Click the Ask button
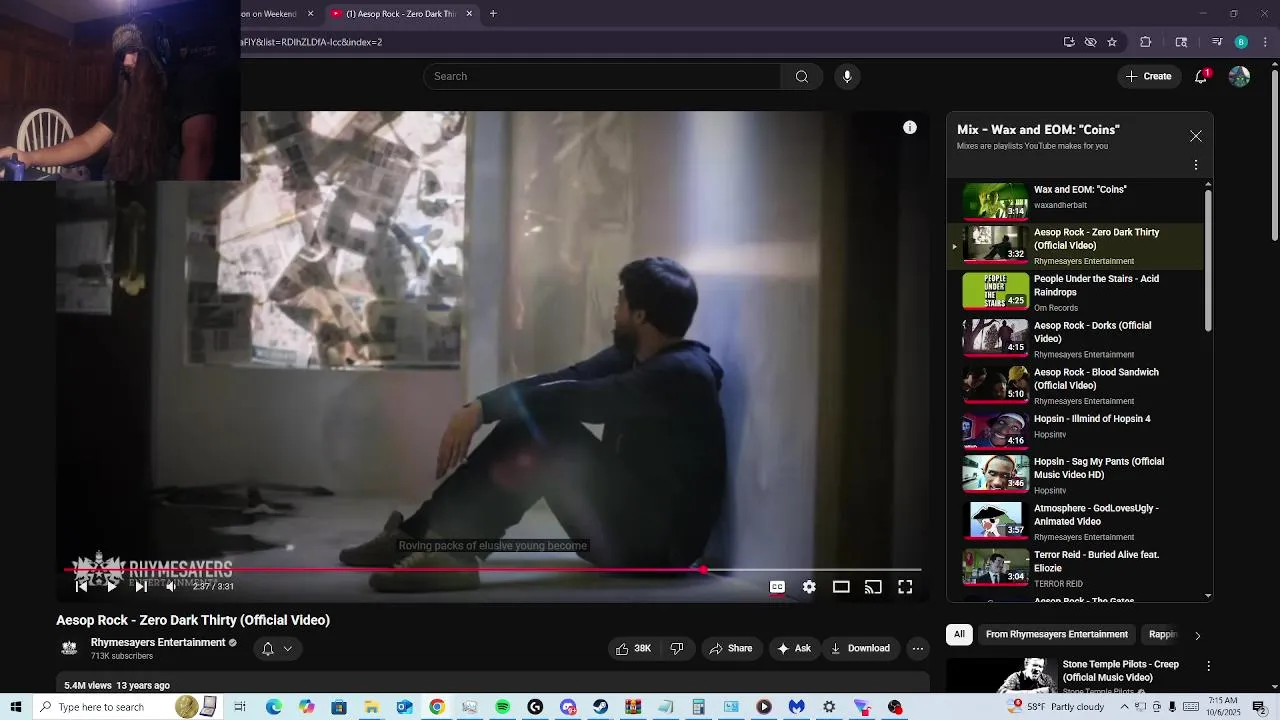 794,648
